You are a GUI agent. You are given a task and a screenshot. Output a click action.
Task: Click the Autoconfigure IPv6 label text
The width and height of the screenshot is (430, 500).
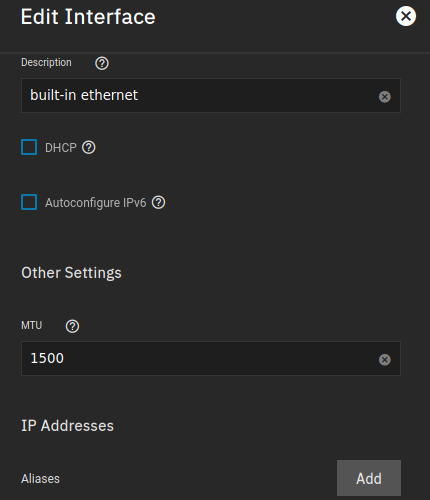coord(95,203)
